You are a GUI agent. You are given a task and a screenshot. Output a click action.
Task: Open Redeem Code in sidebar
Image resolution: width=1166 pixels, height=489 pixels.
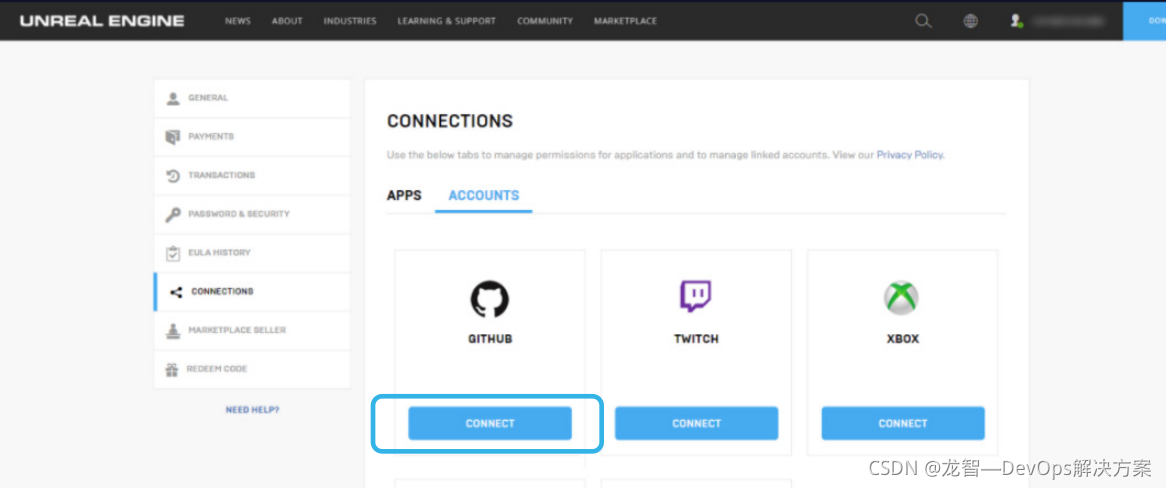[x=252, y=369]
